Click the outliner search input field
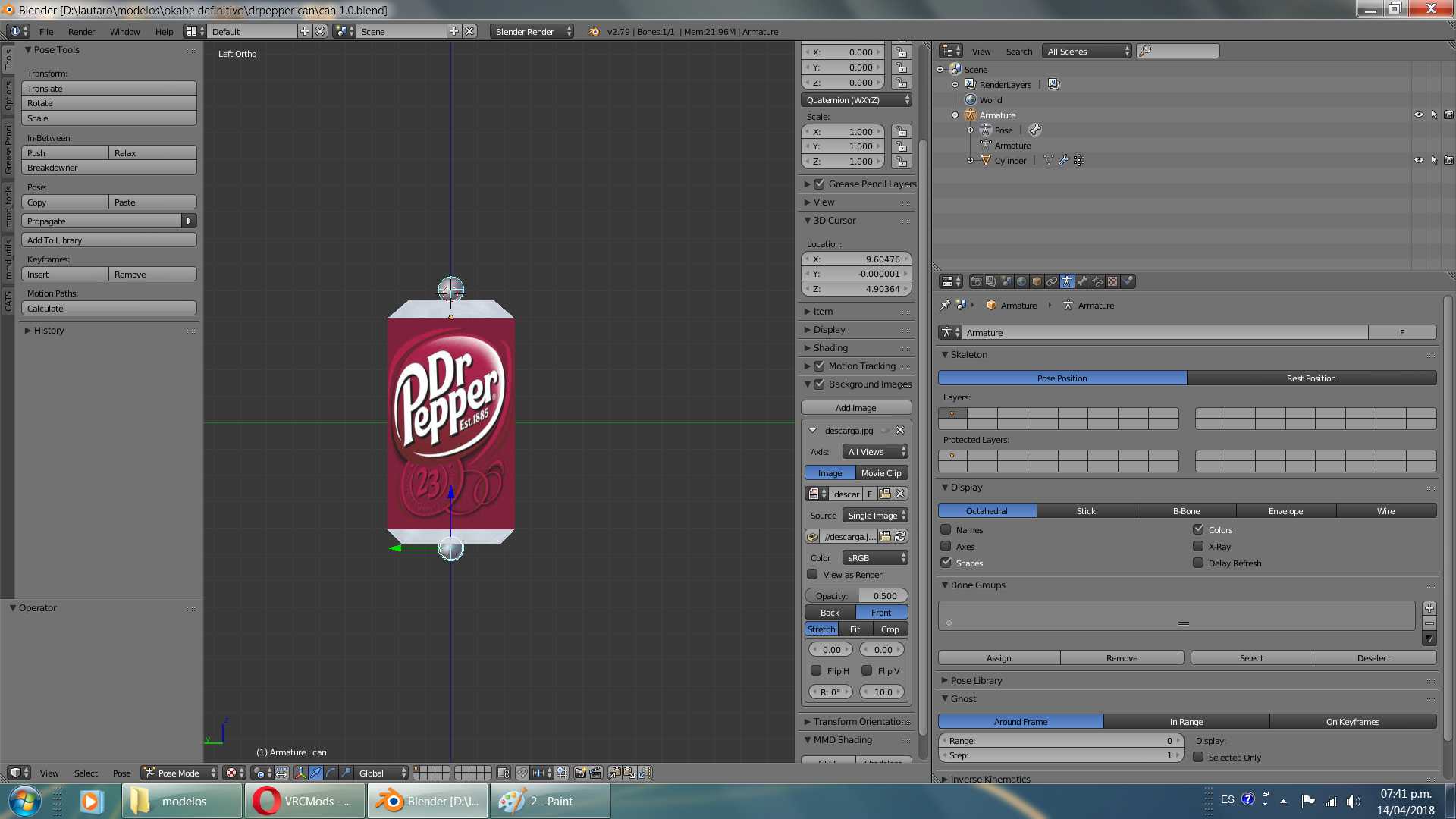The image size is (1456, 819). 1183,51
